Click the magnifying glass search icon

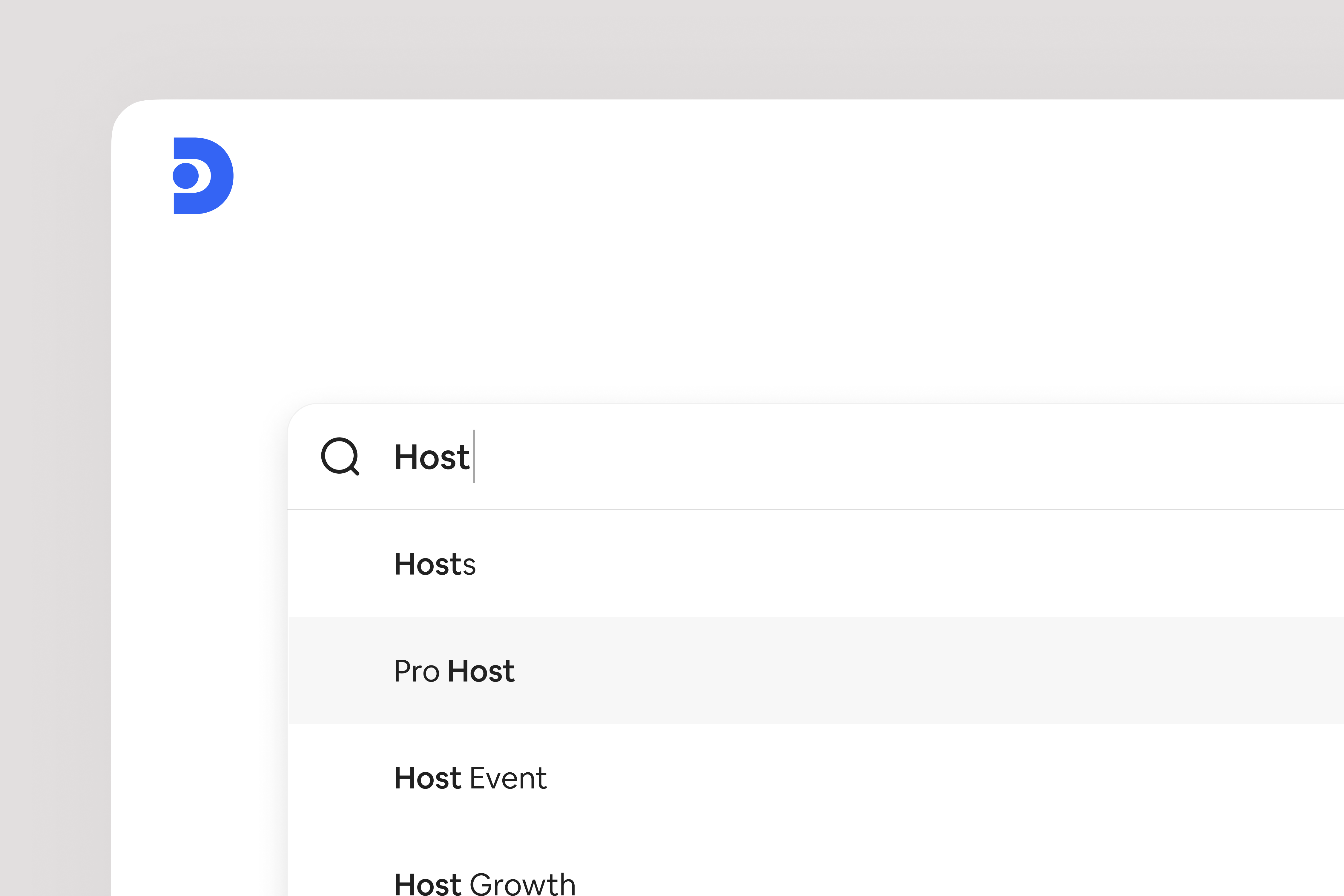point(339,456)
